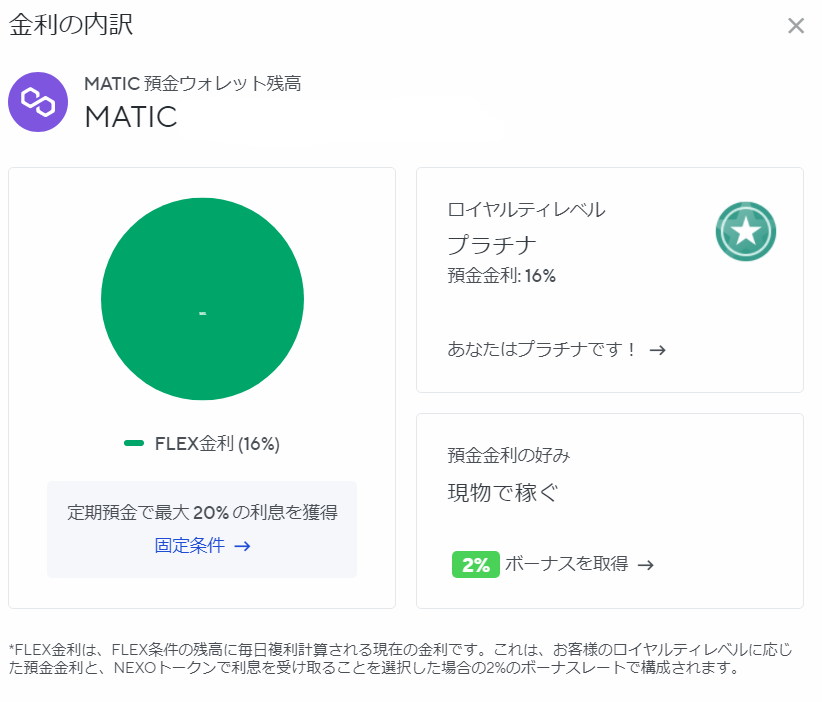Click the arrow after あなたはプラチナです！
Viewport: 822px width, 702px height.
[657, 350]
